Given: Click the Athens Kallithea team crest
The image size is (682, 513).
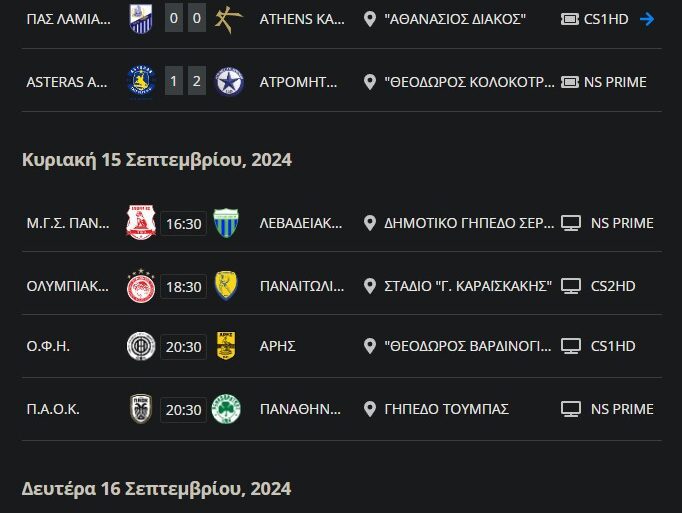Looking at the screenshot, I should [x=225, y=18].
